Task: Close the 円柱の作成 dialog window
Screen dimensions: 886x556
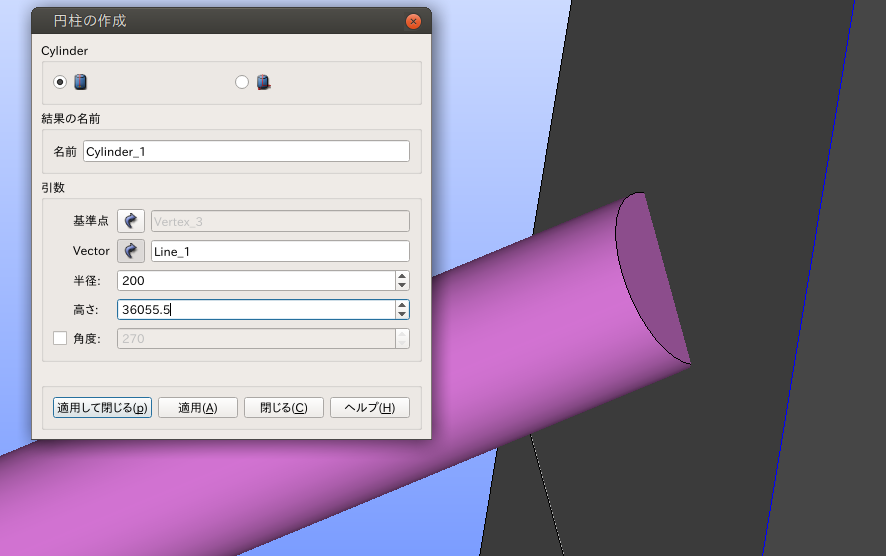Action: [414, 21]
